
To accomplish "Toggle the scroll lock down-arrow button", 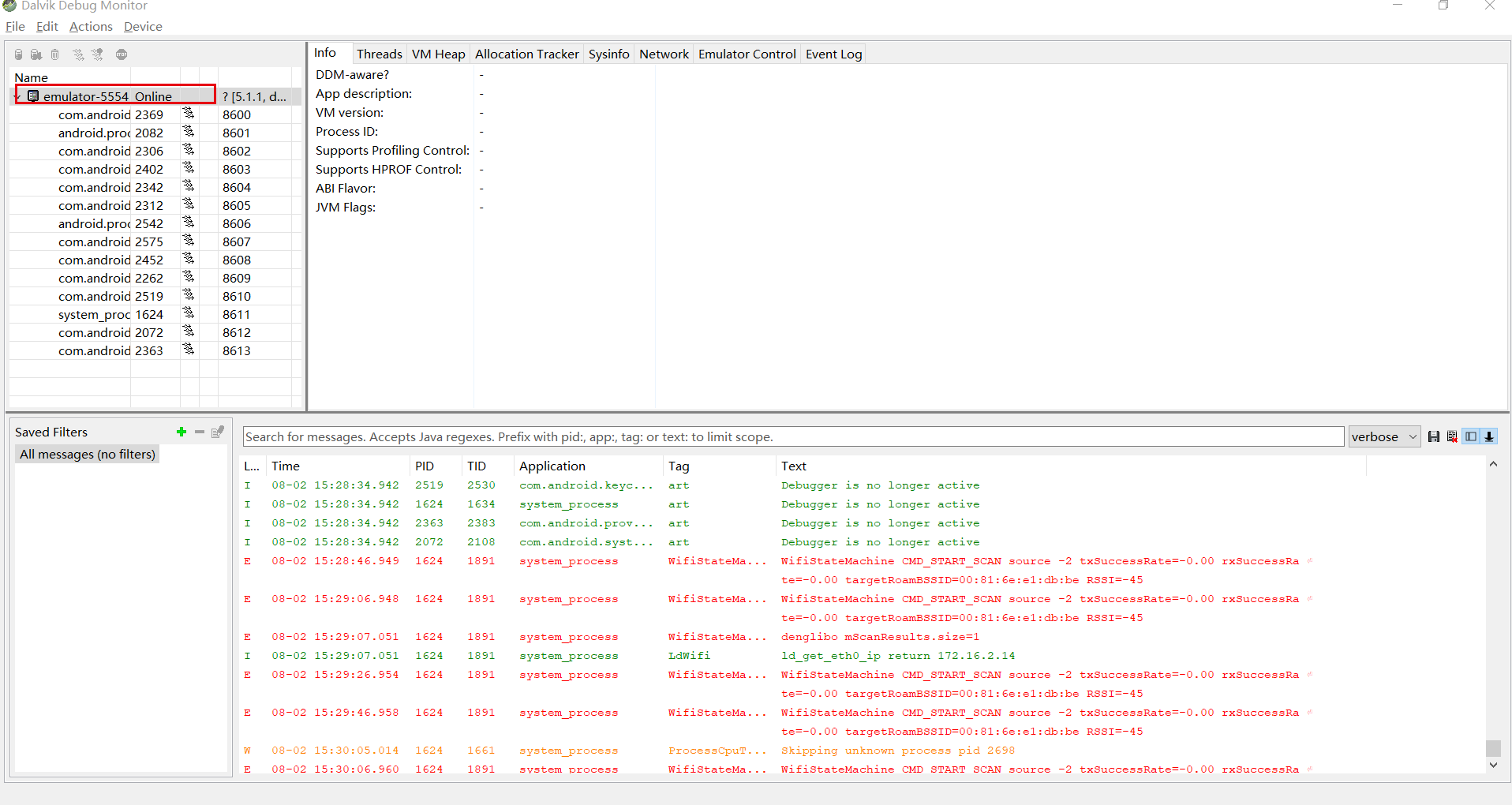I will (x=1489, y=436).
